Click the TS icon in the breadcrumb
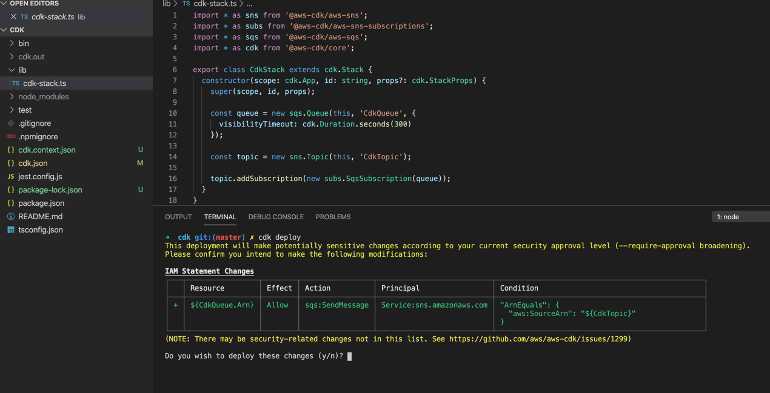 pyautogui.click(x=186, y=3)
